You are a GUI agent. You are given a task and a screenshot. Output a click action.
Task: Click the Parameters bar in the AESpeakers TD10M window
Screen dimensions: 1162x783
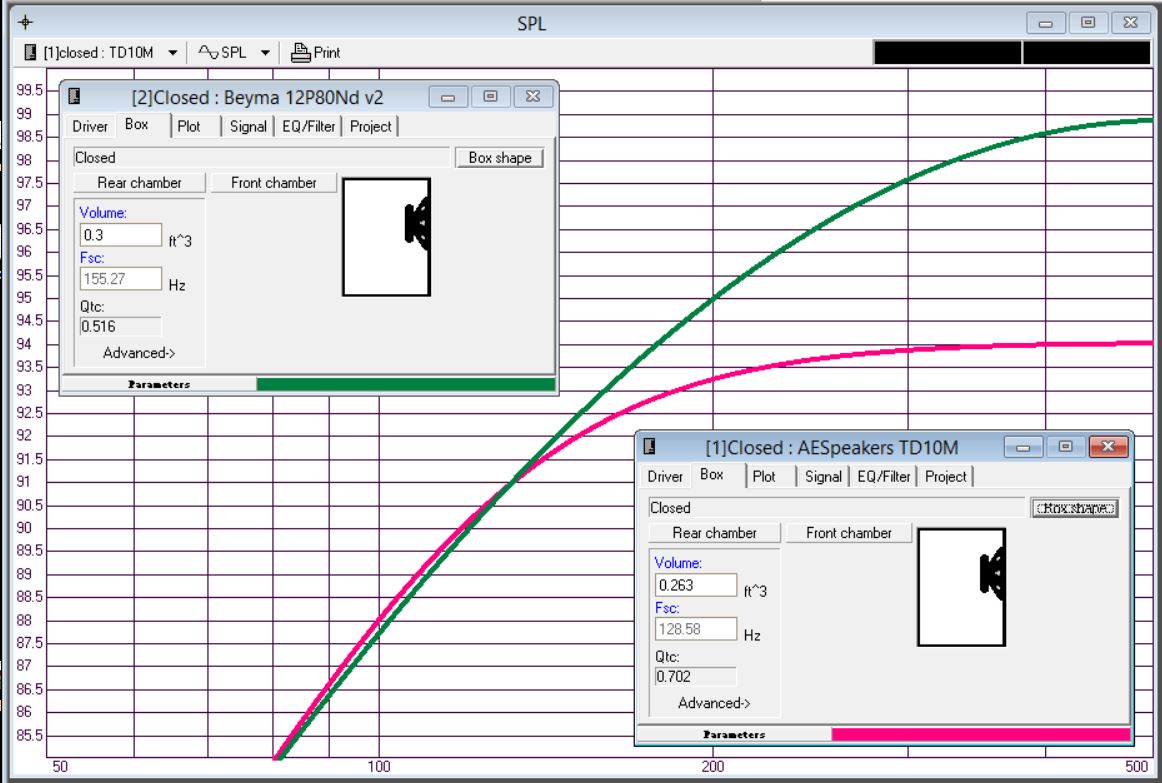pyautogui.click(x=734, y=734)
